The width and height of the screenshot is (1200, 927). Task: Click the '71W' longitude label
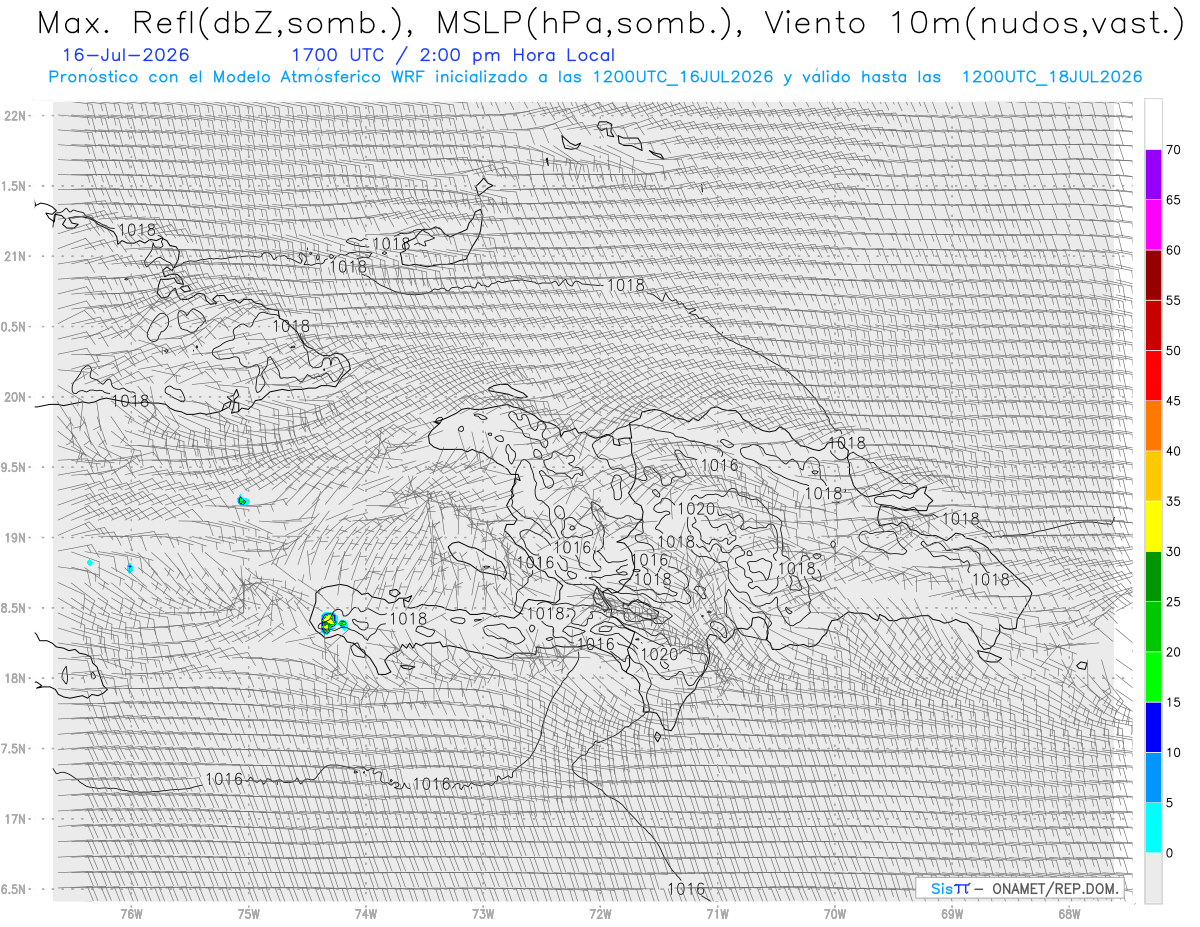click(717, 914)
